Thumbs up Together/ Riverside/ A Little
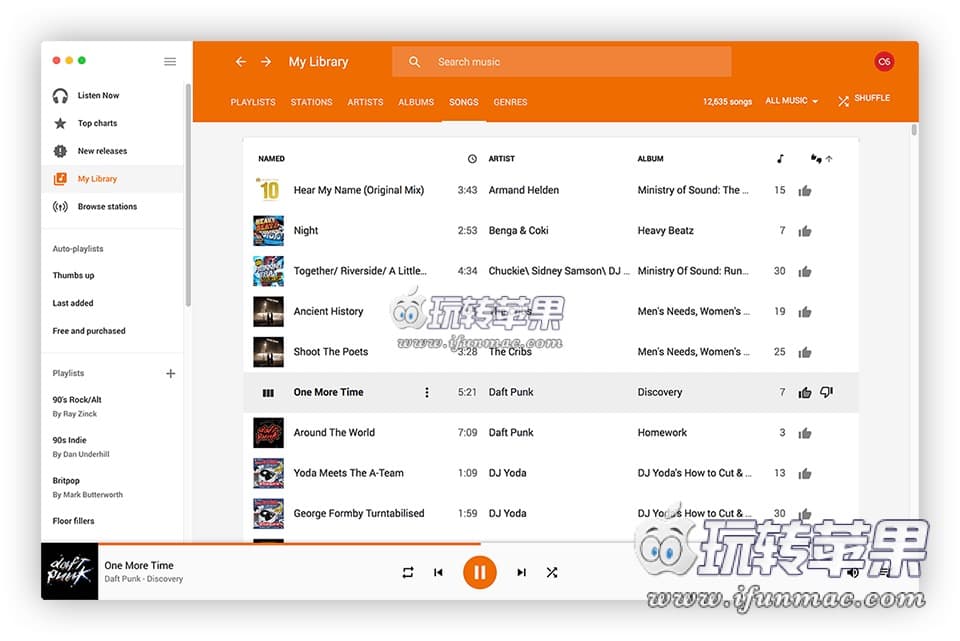The width and height of the screenshot is (960, 641). coord(804,272)
